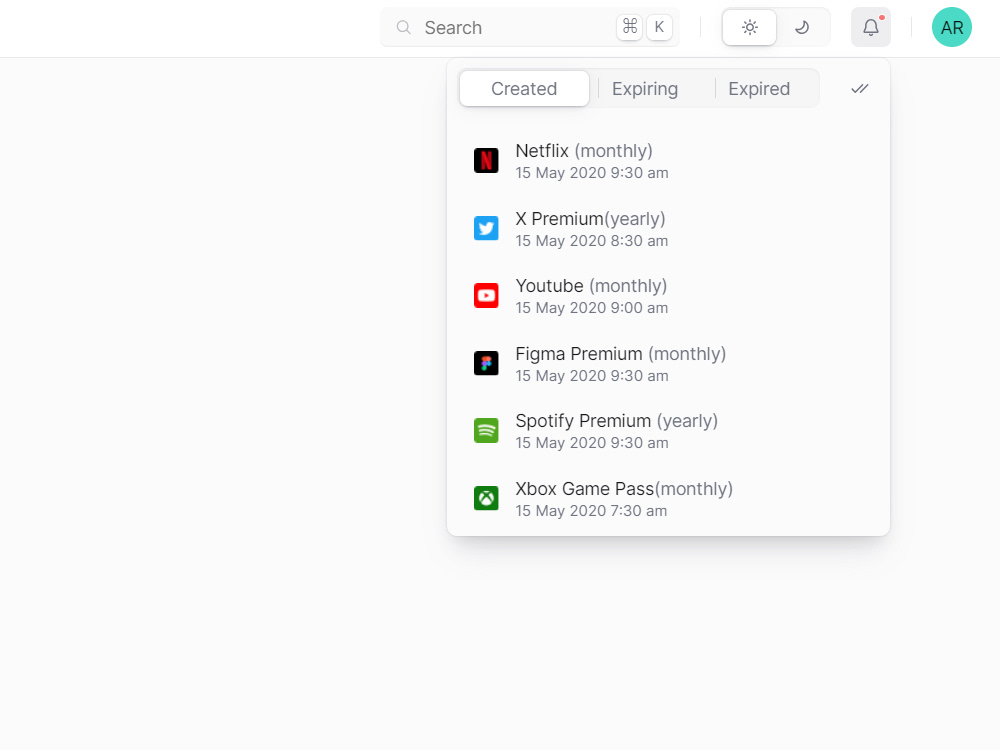Switch to light mode sun toggle

click(x=749, y=27)
